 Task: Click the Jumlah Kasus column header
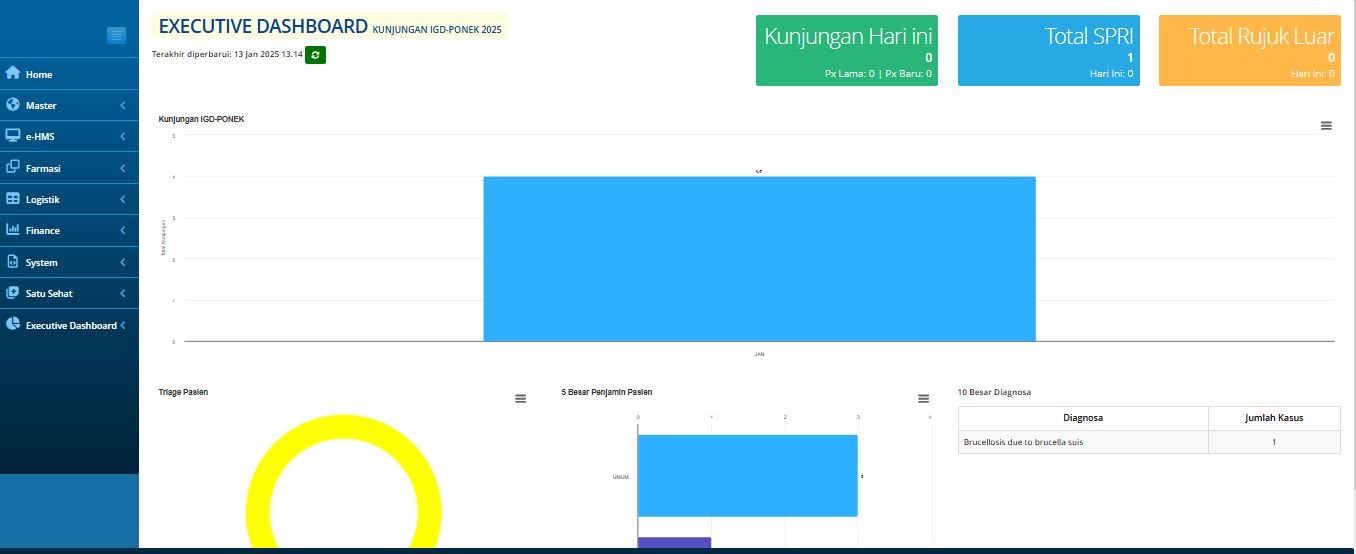point(1274,418)
